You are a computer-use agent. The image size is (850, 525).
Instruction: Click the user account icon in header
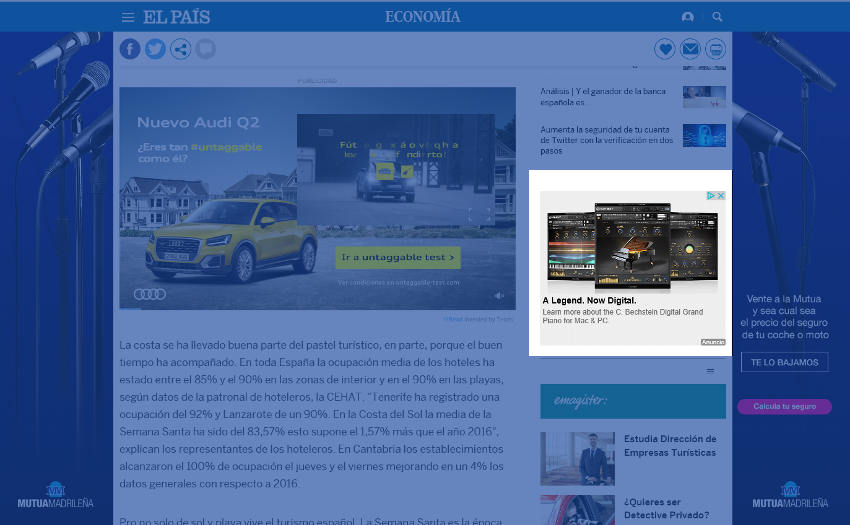[x=687, y=17]
